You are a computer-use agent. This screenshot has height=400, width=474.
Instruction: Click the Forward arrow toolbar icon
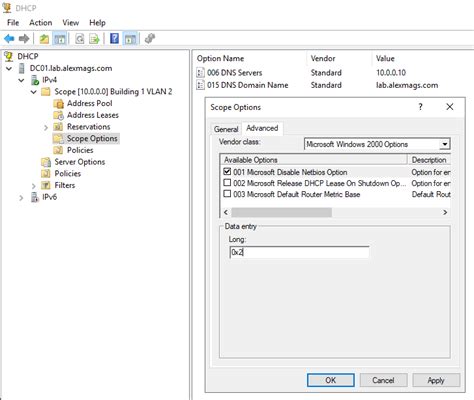[24, 39]
